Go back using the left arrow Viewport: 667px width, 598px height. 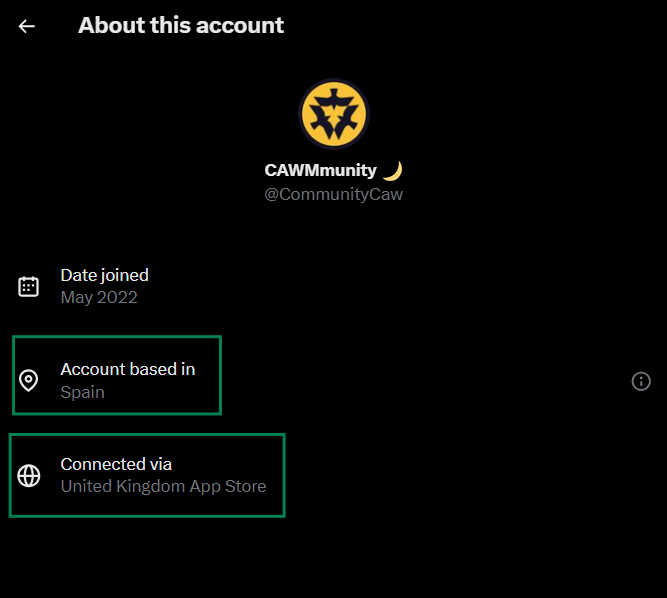pos(26,26)
